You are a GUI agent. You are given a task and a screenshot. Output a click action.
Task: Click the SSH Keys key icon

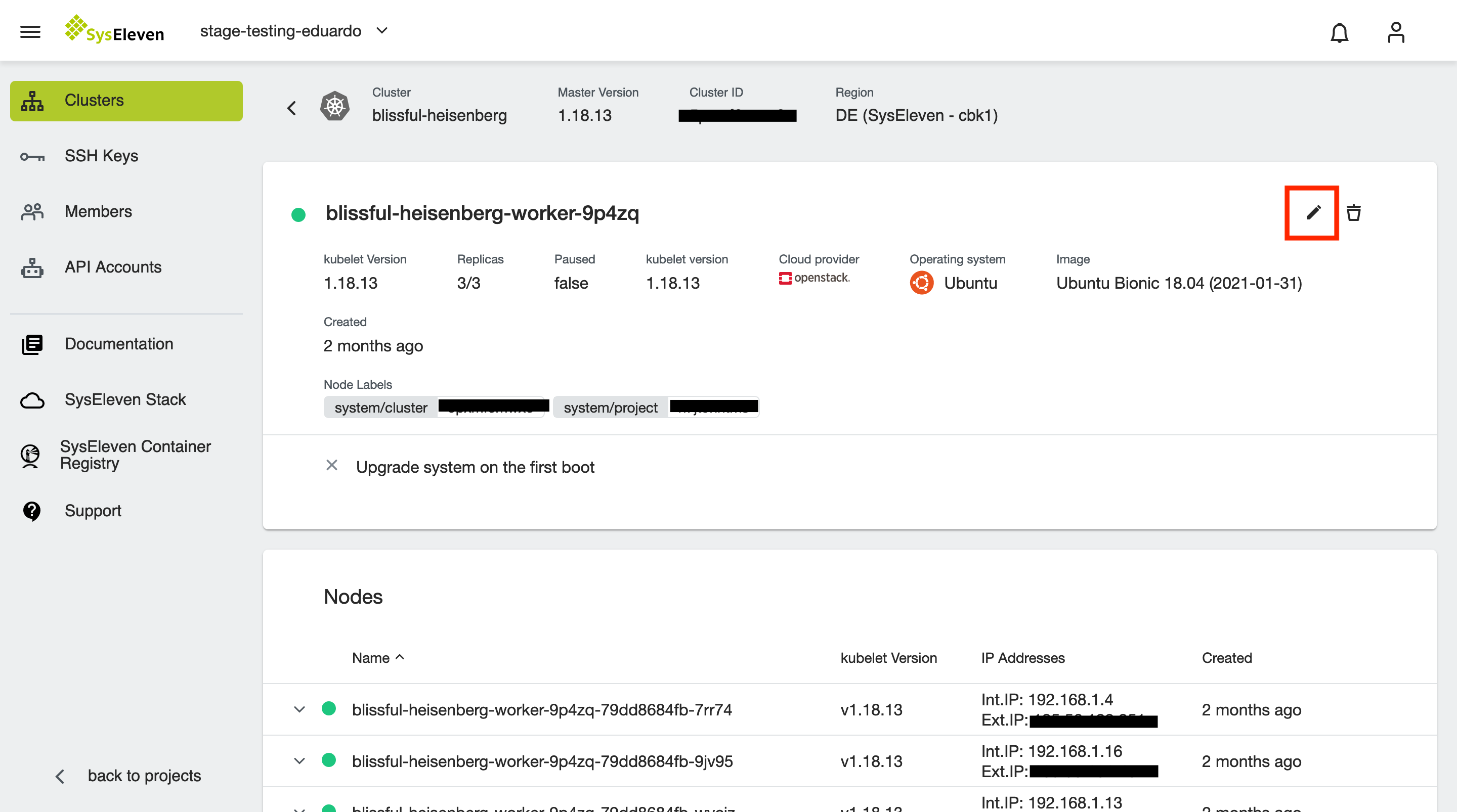point(32,157)
